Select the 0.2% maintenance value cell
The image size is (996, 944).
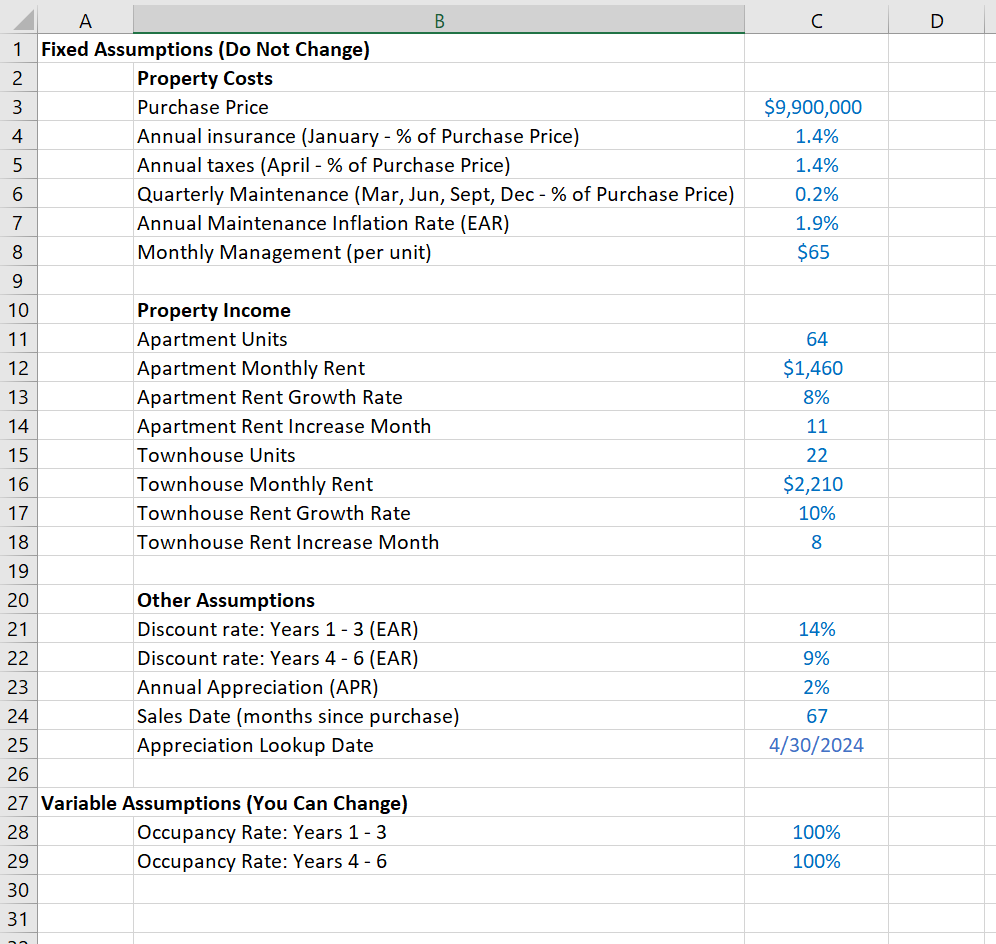tap(816, 194)
